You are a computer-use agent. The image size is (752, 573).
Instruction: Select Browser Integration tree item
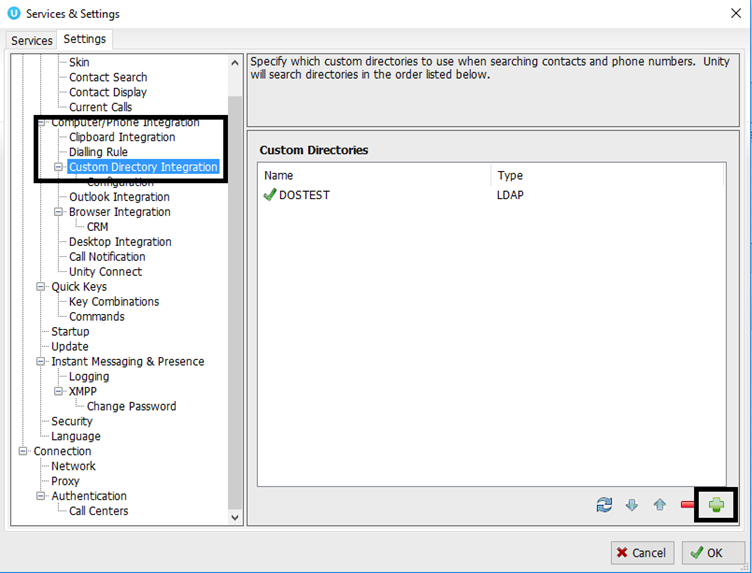click(119, 211)
